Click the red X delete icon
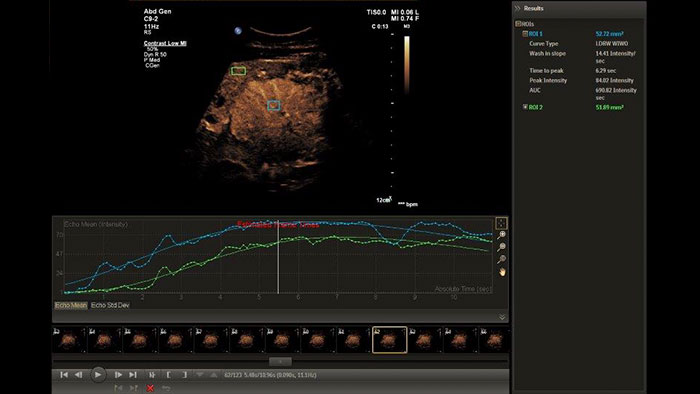700x394 pixels. (x=150, y=388)
